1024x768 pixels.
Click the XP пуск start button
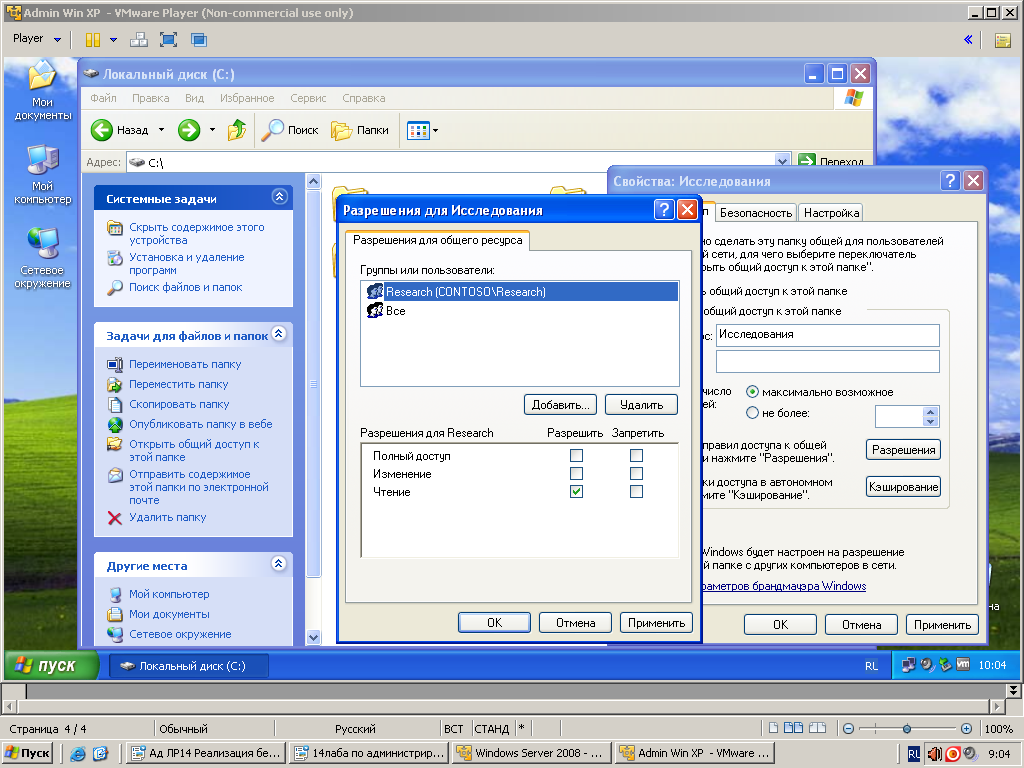52,665
